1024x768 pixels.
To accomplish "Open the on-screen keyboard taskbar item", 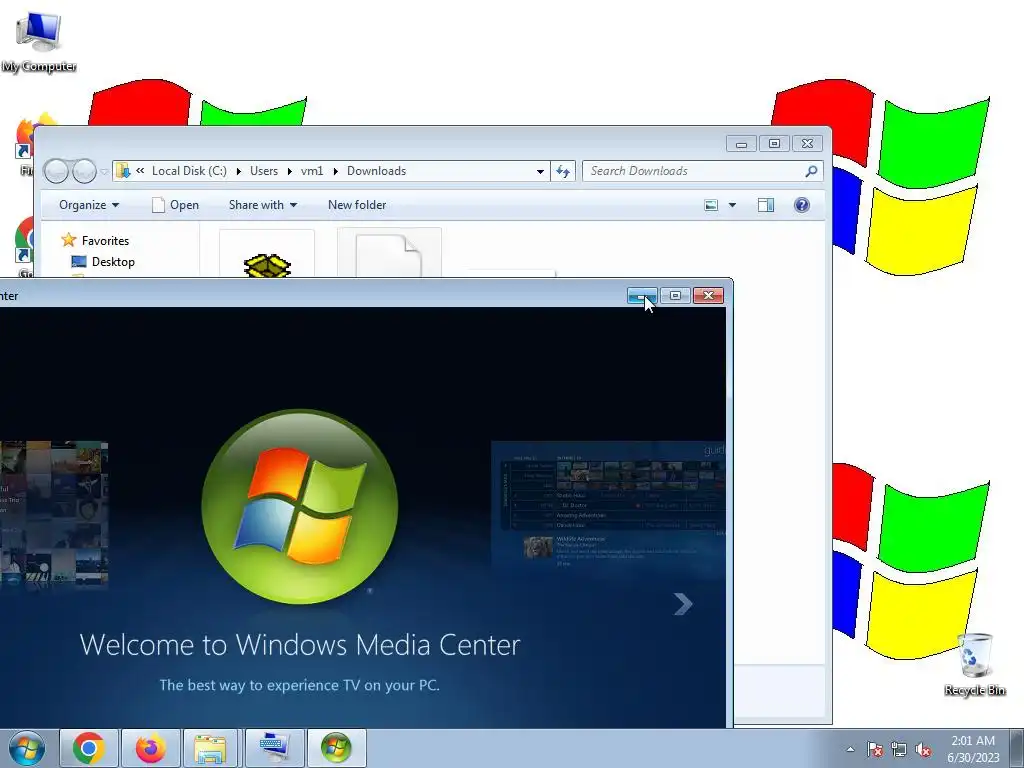I will 274,748.
